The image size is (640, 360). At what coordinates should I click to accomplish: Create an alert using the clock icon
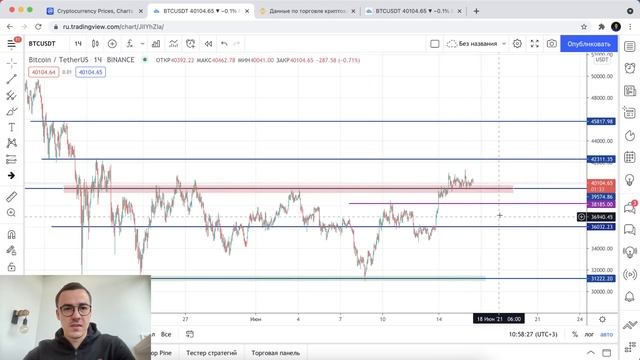(190, 44)
